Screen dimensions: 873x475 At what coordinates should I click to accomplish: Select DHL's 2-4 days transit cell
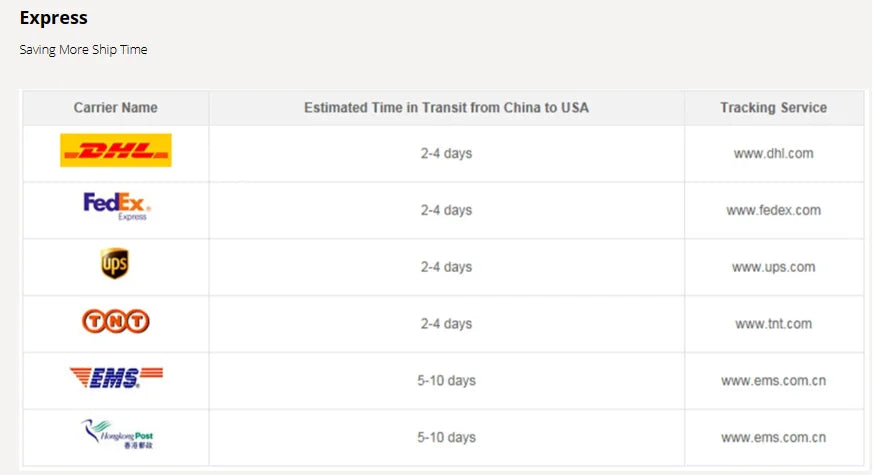tap(446, 154)
